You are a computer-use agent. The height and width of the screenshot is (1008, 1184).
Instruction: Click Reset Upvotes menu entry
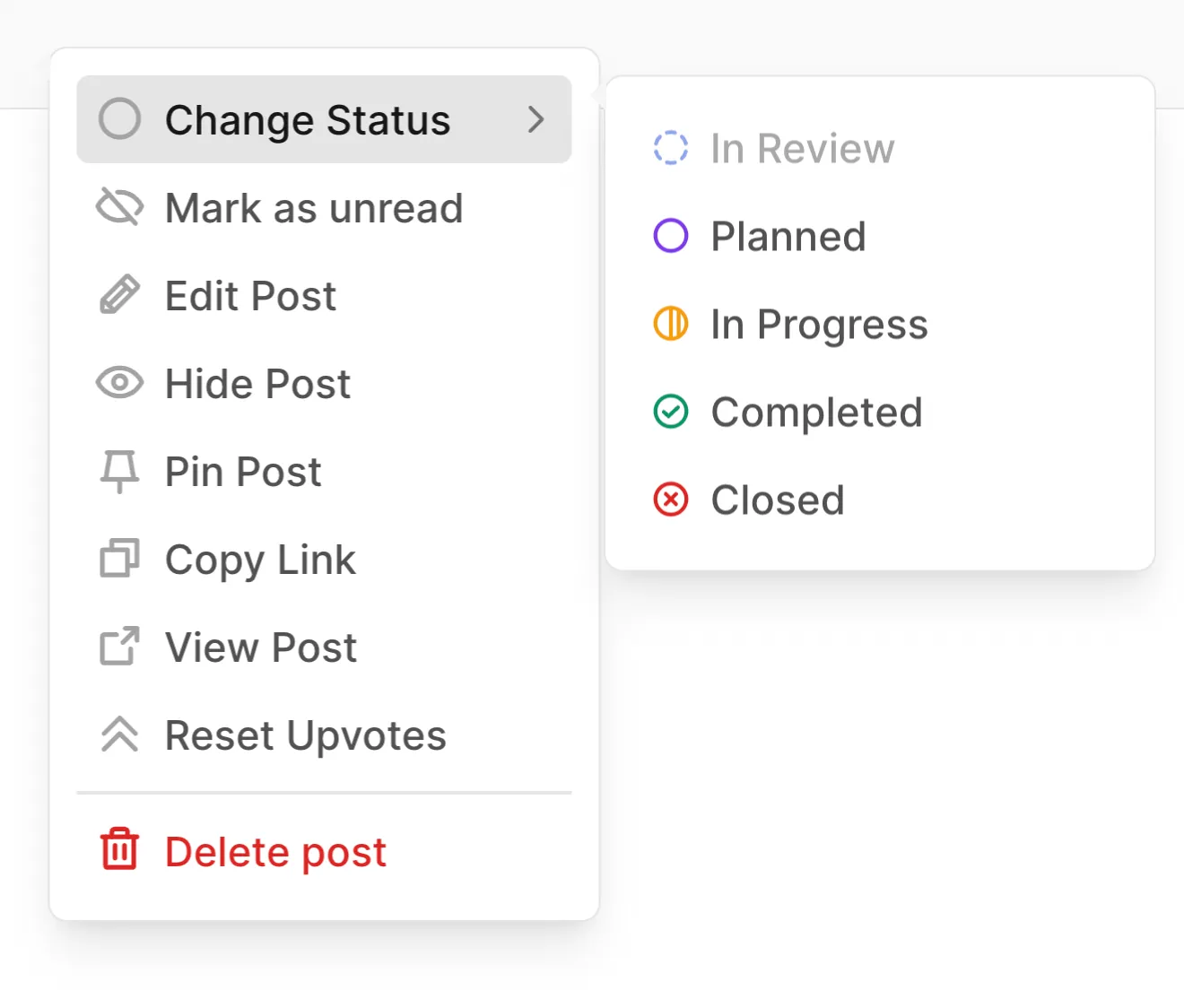click(305, 734)
